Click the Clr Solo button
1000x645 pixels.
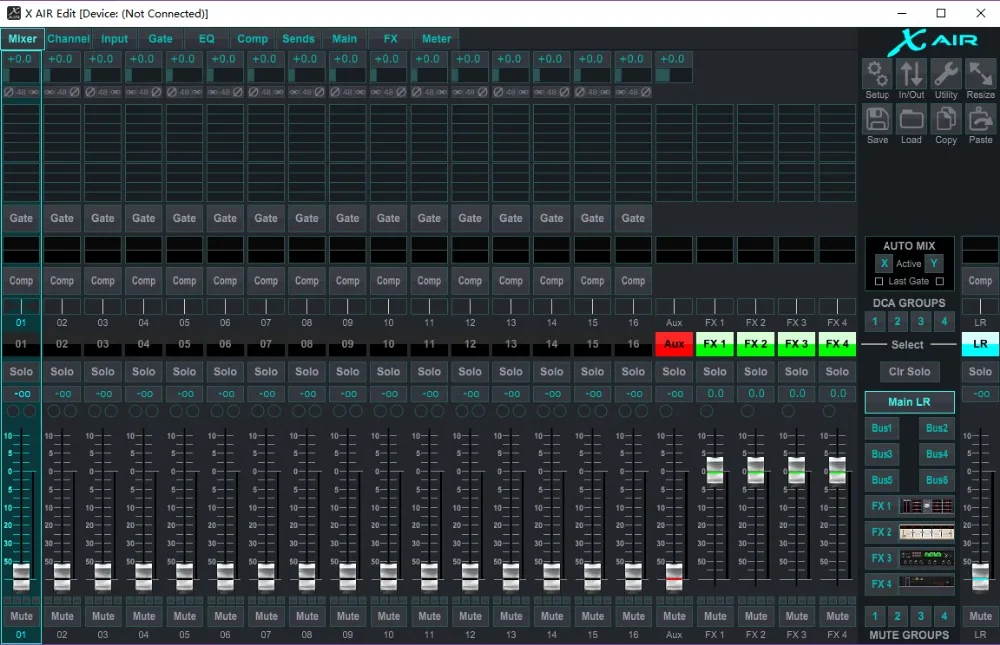[909, 371]
